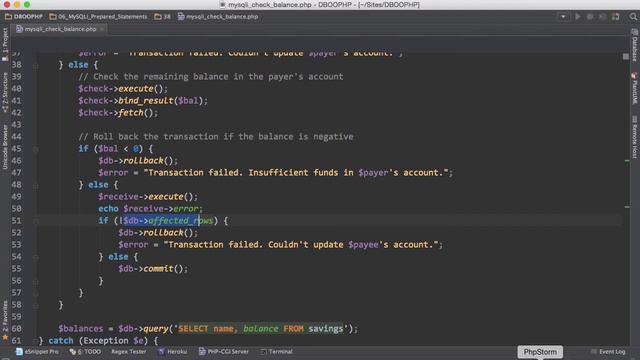640x360 pixels.
Task: Click DBOOPHP breadcrumb folder
Action: pos(24,17)
